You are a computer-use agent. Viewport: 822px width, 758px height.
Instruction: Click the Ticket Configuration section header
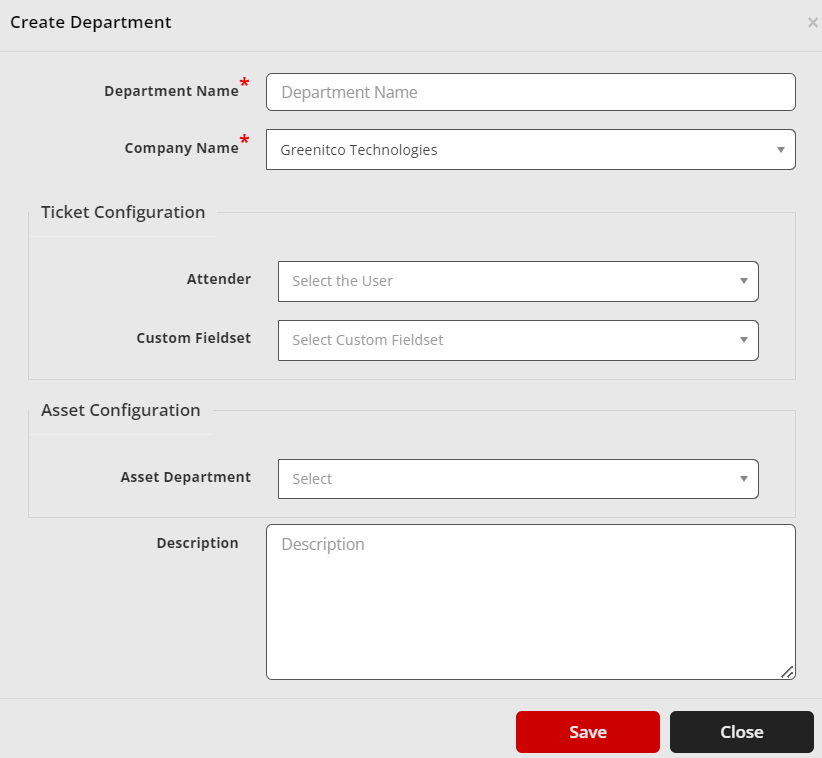tap(122, 212)
